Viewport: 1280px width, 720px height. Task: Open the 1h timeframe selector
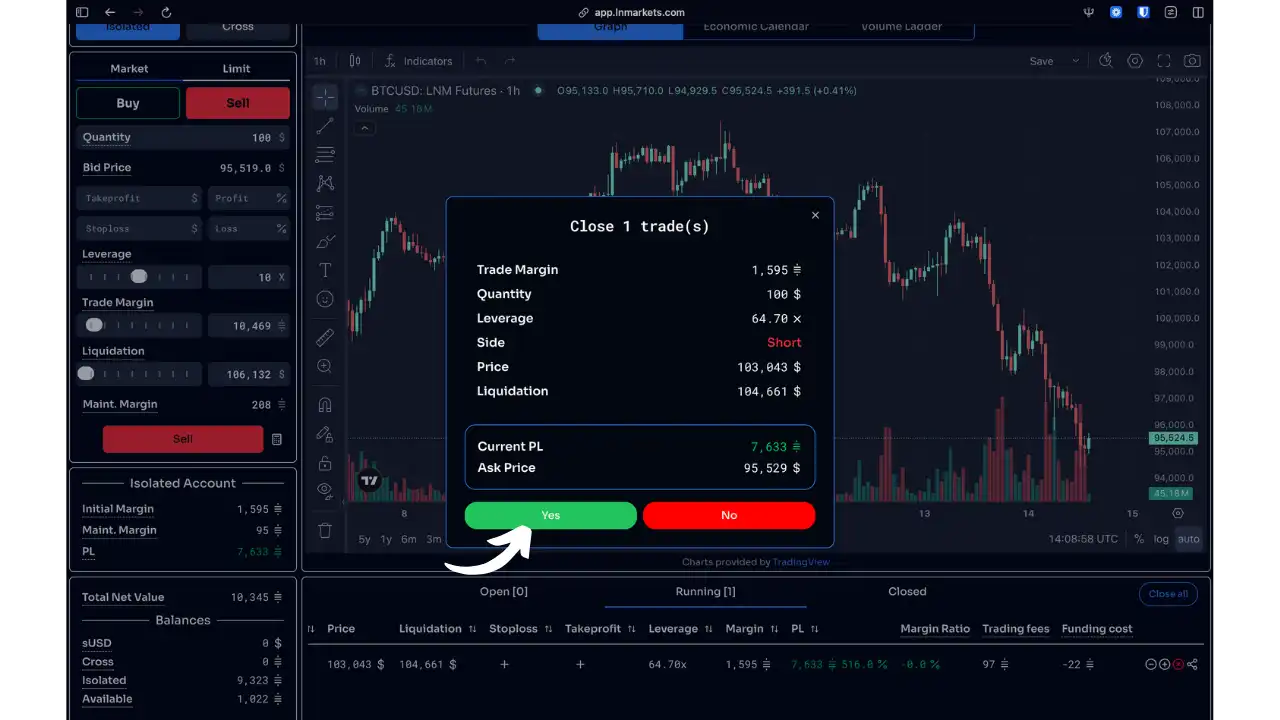click(x=320, y=61)
